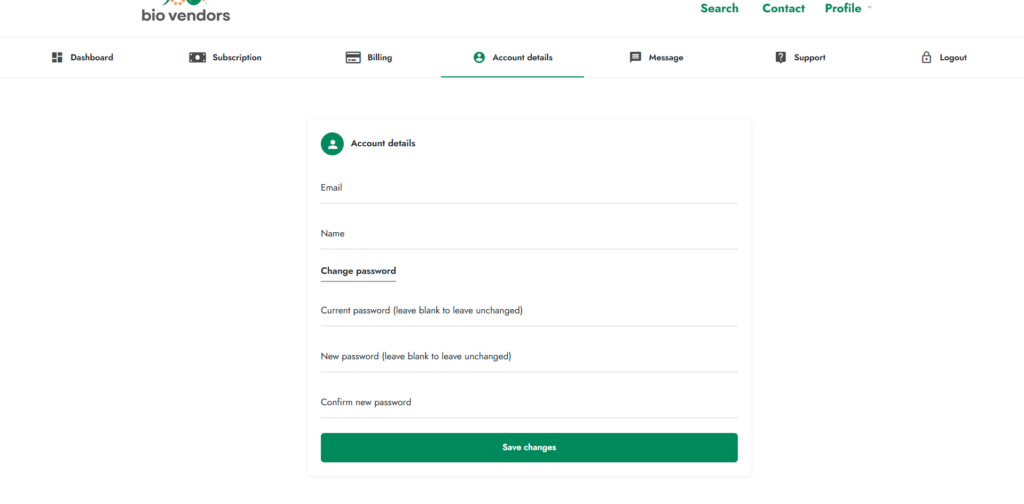
Task: Click the Message chat bubble icon
Action: pyautogui.click(x=635, y=57)
